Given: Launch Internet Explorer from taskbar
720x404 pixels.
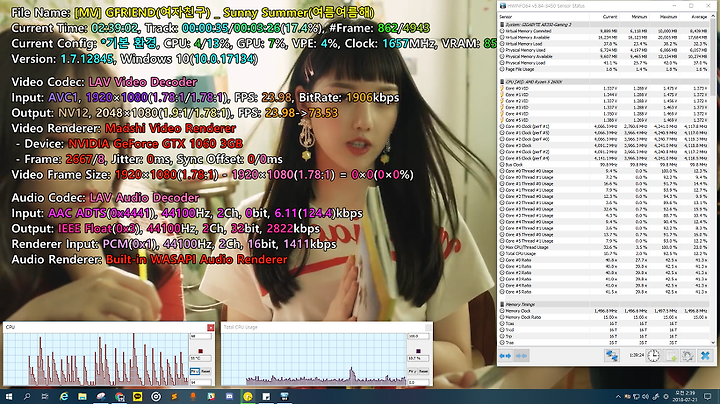Looking at the screenshot, I should [64, 396].
